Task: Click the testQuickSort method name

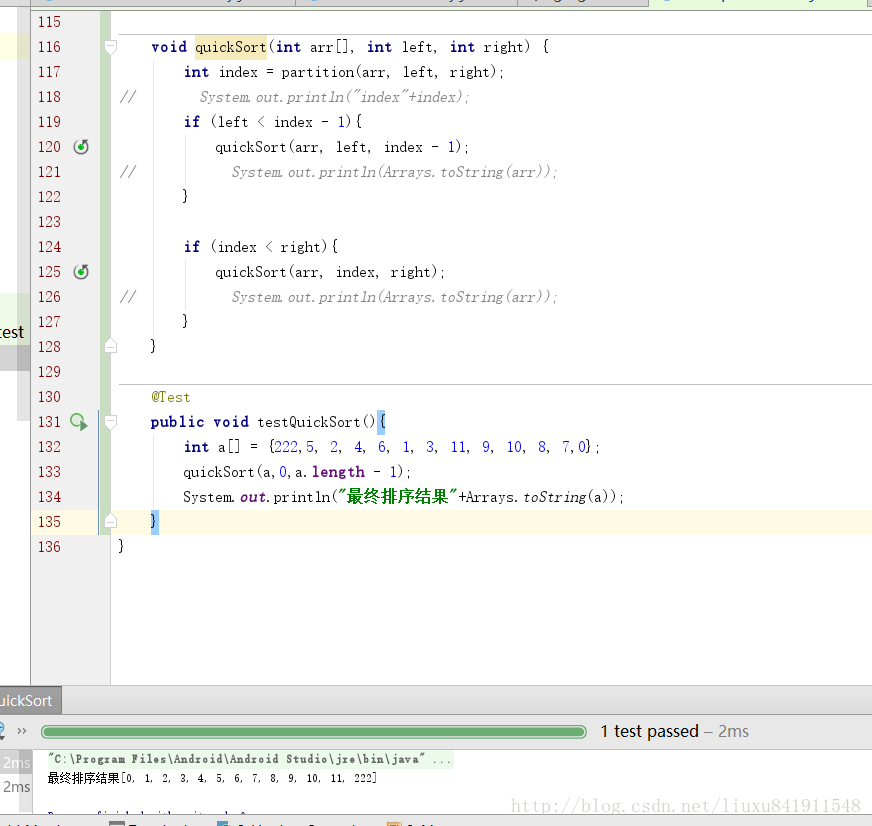Action: [x=309, y=422]
